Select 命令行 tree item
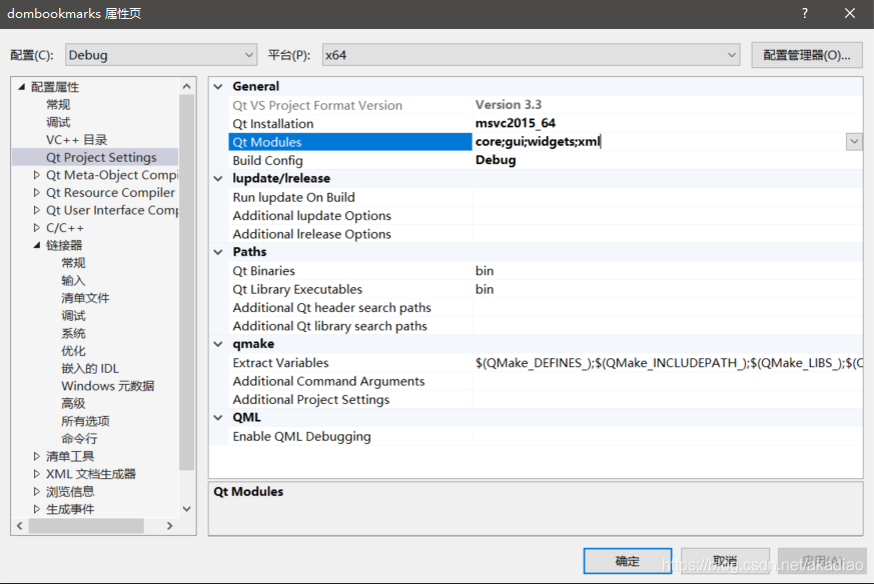The image size is (874, 584). (79, 439)
